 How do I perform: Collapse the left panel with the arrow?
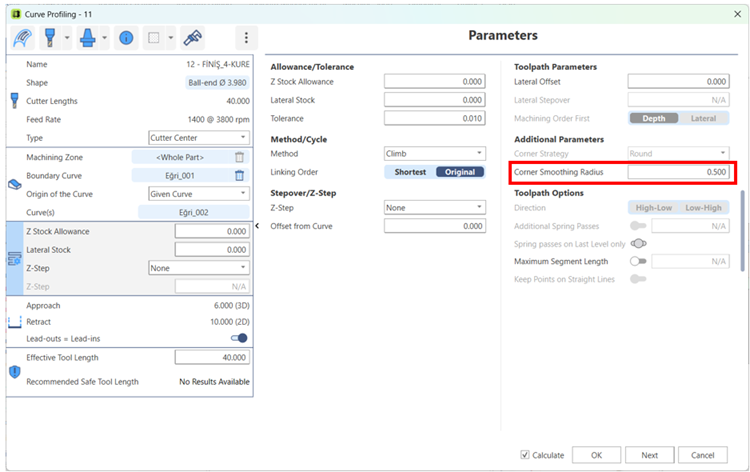click(257, 226)
